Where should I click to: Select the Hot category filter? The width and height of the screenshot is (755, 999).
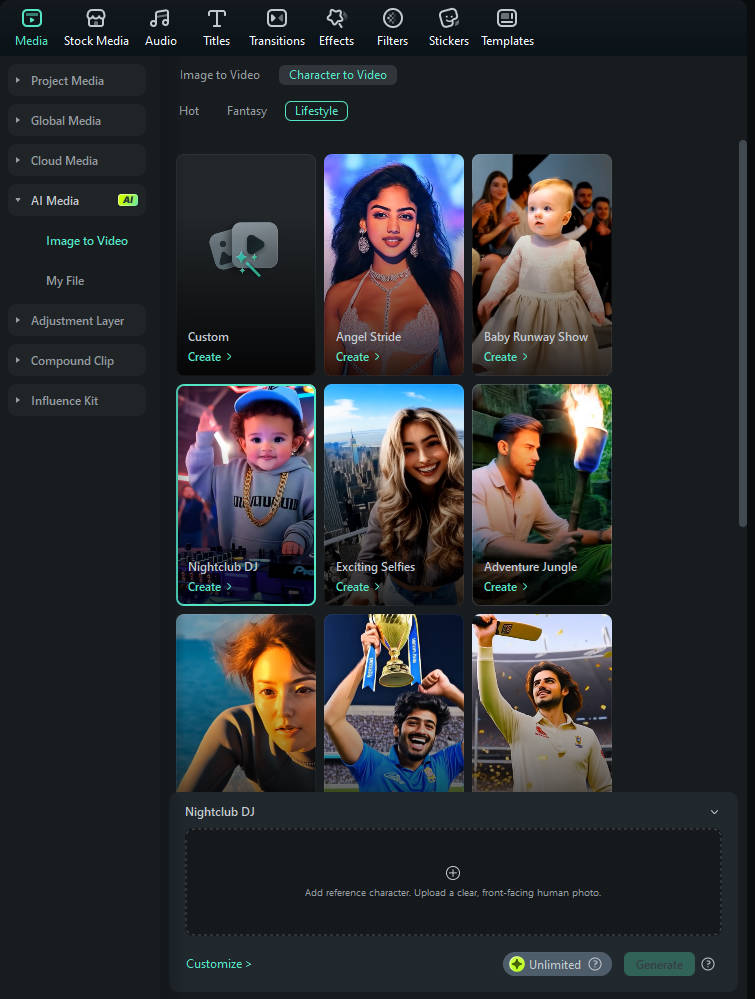[x=189, y=111]
